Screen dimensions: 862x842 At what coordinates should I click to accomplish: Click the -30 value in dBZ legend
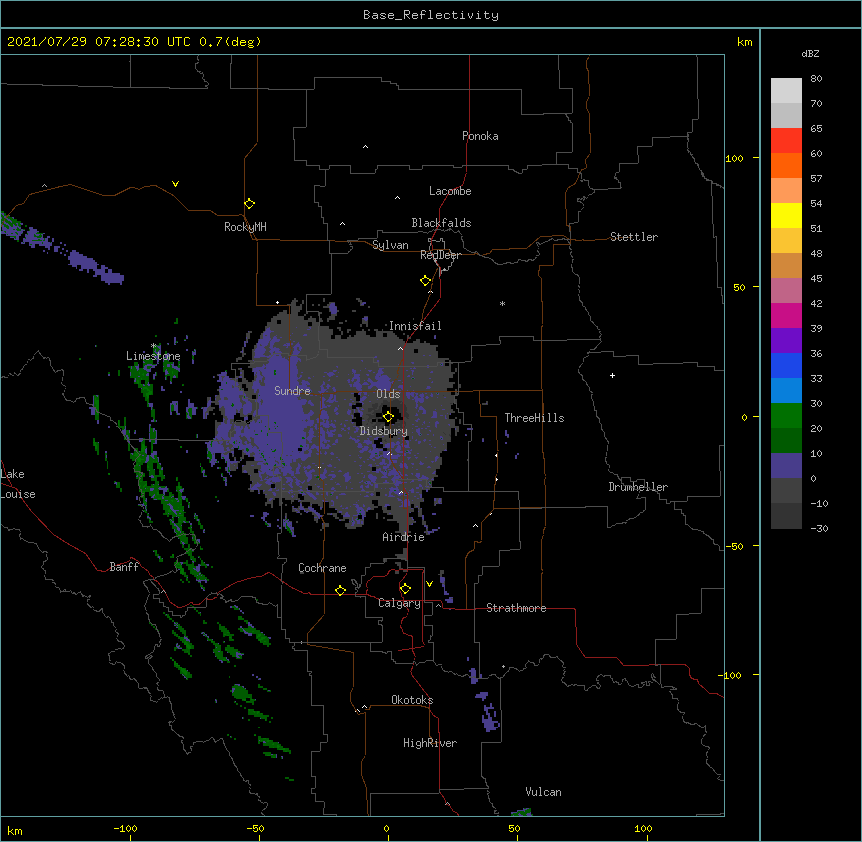point(819,528)
